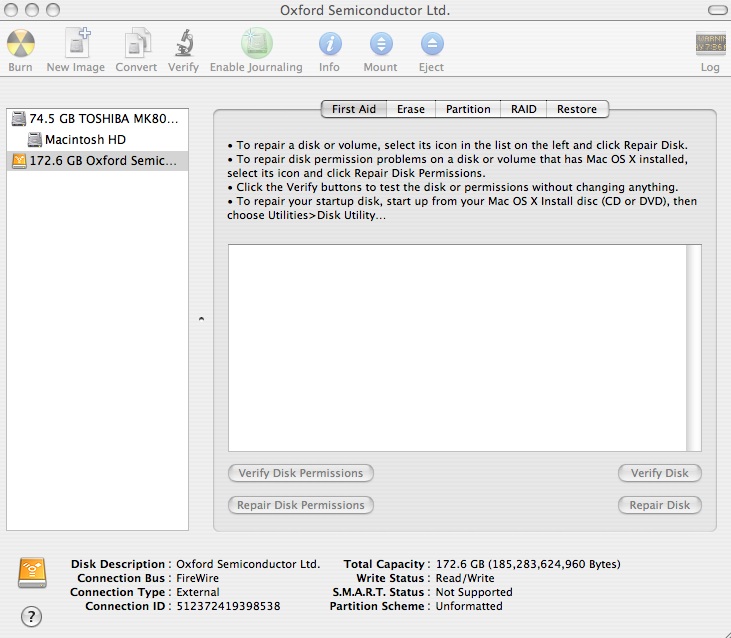Click Disk Description Oxford Semiconductor Ltd. value

[248, 564]
